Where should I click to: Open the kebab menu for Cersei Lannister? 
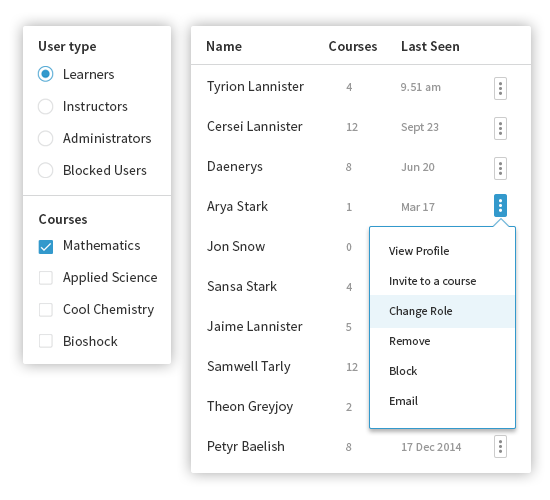(500, 128)
